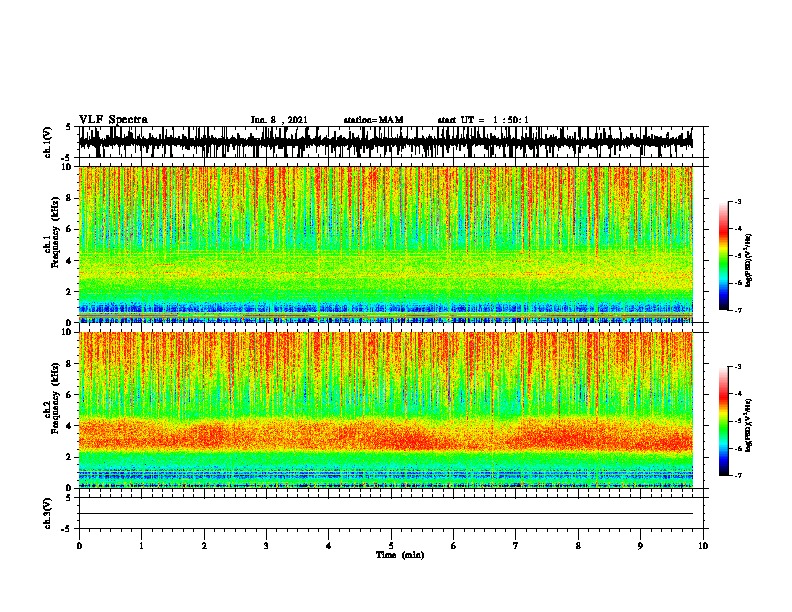This screenshot has width=792, height=612.
Task: Click the "-7" label on ch.2 color bar
Action: [x=738, y=475]
